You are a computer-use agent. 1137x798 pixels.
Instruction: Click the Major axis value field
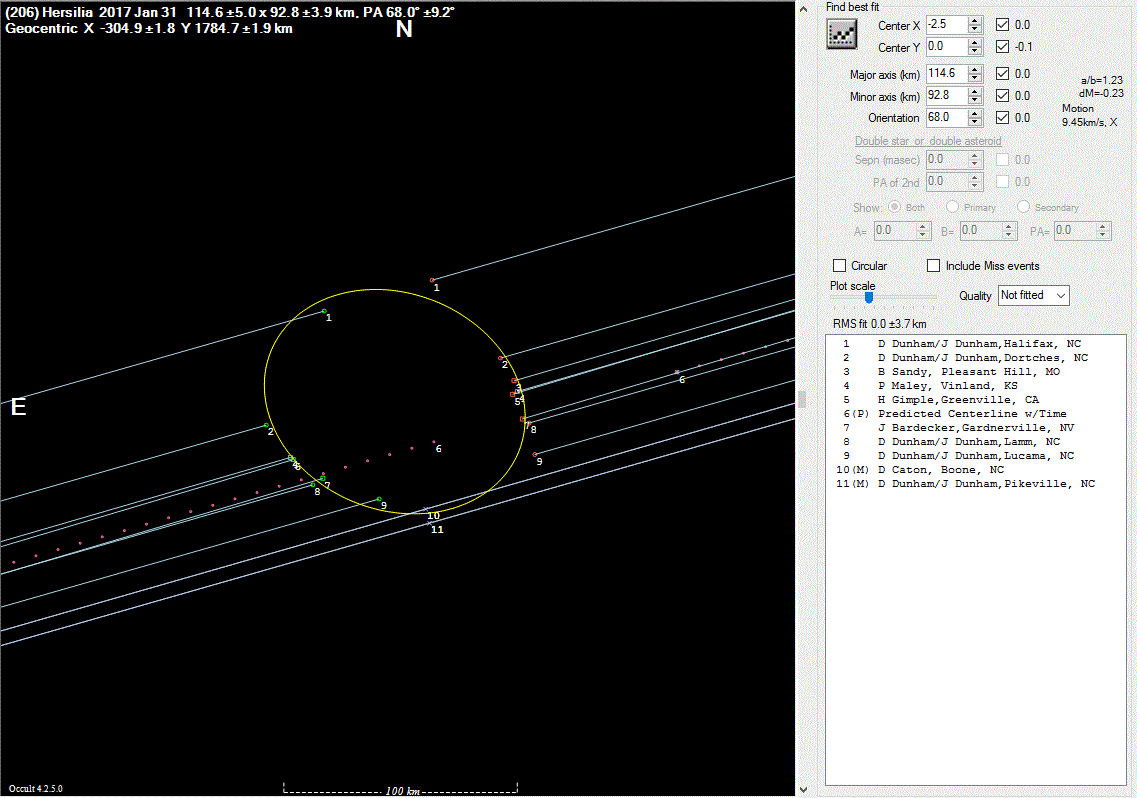click(x=947, y=73)
